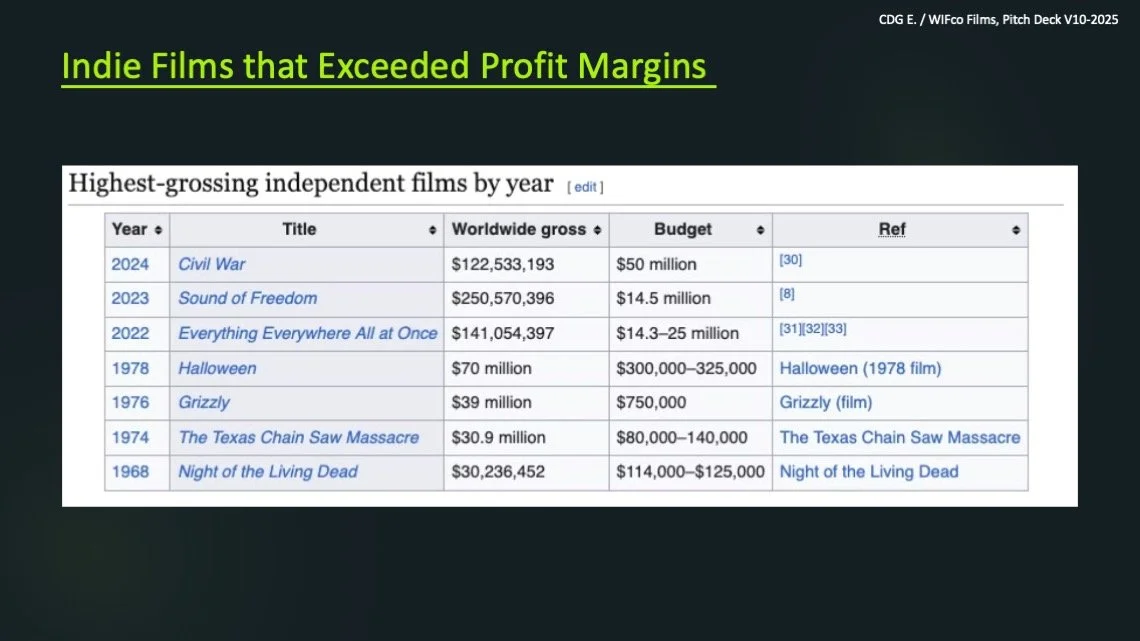Open the Halloween title link
This screenshot has width=1140, height=641.
click(217, 368)
